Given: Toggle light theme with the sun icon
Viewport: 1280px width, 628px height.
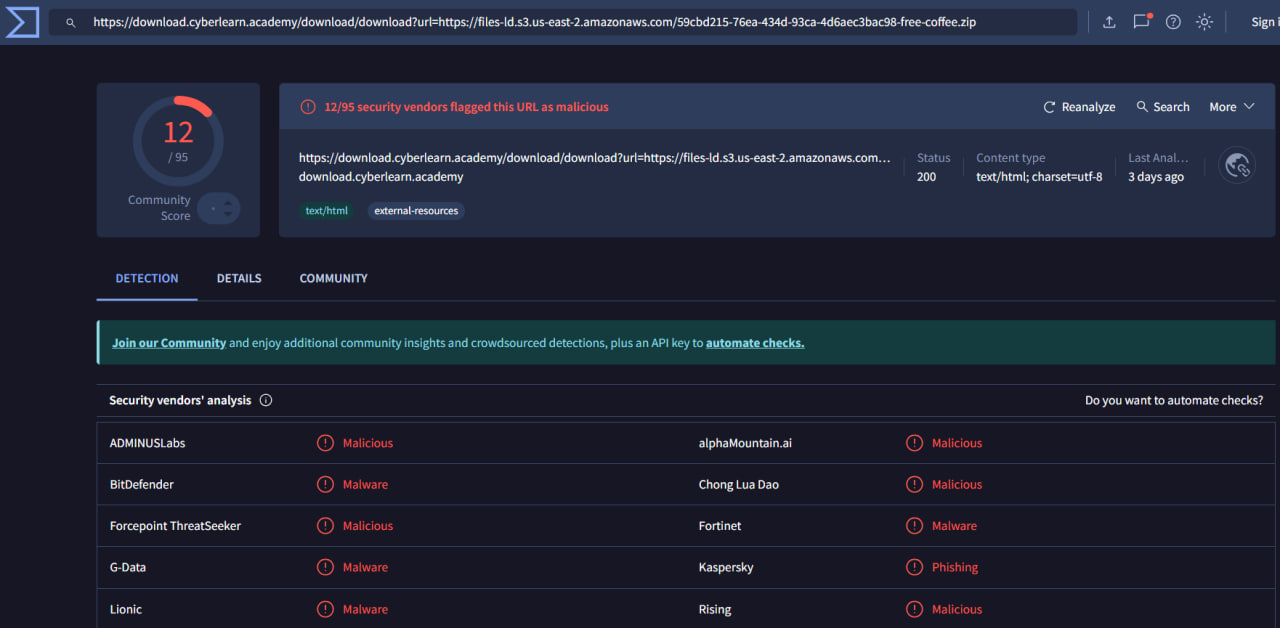Looking at the screenshot, I should pyautogui.click(x=1204, y=21).
